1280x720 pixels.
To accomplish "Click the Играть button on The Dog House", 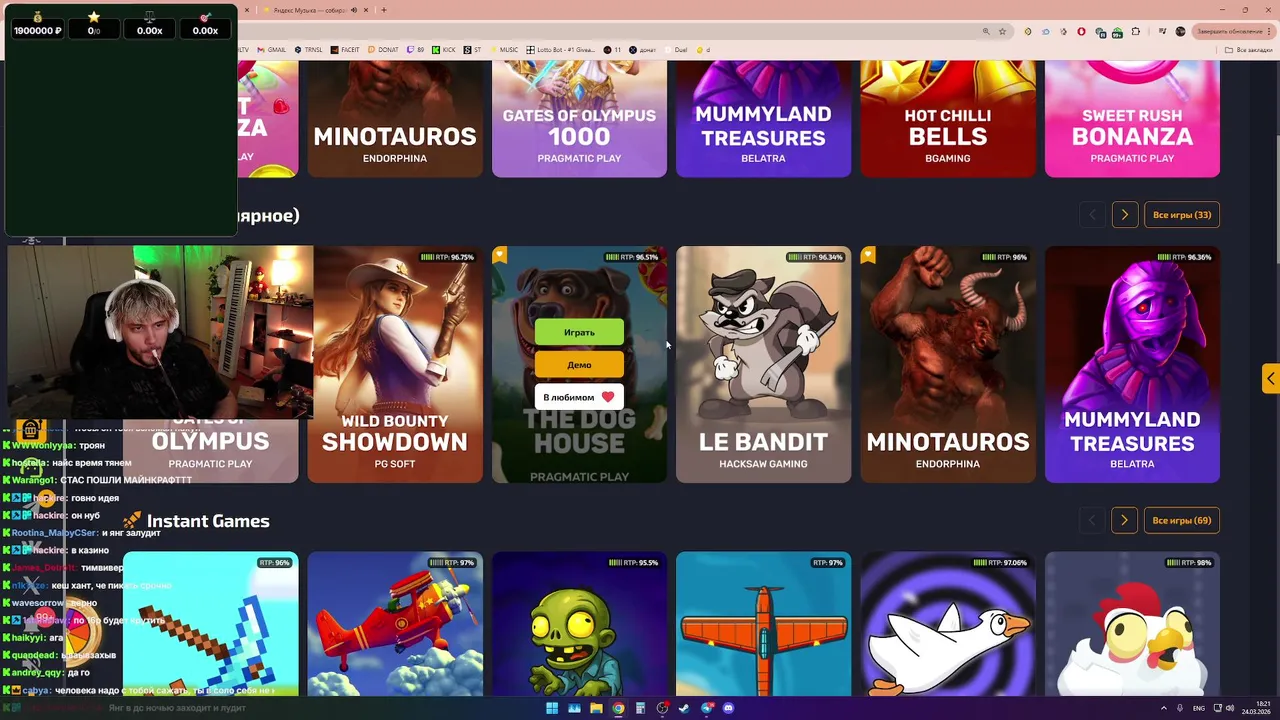I will pyautogui.click(x=579, y=332).
